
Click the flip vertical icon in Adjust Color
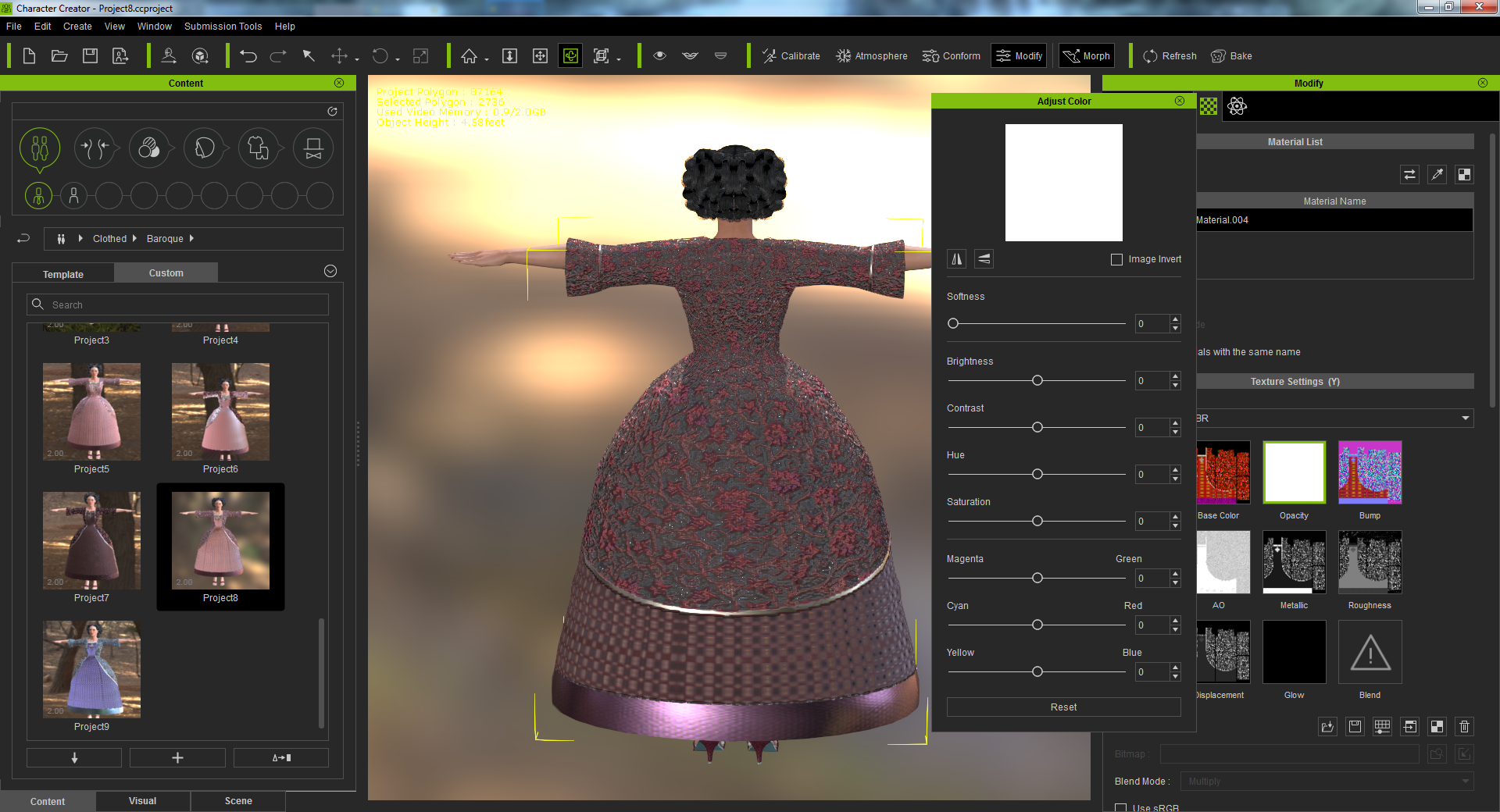pyautogui.click(x=984, y=259)
